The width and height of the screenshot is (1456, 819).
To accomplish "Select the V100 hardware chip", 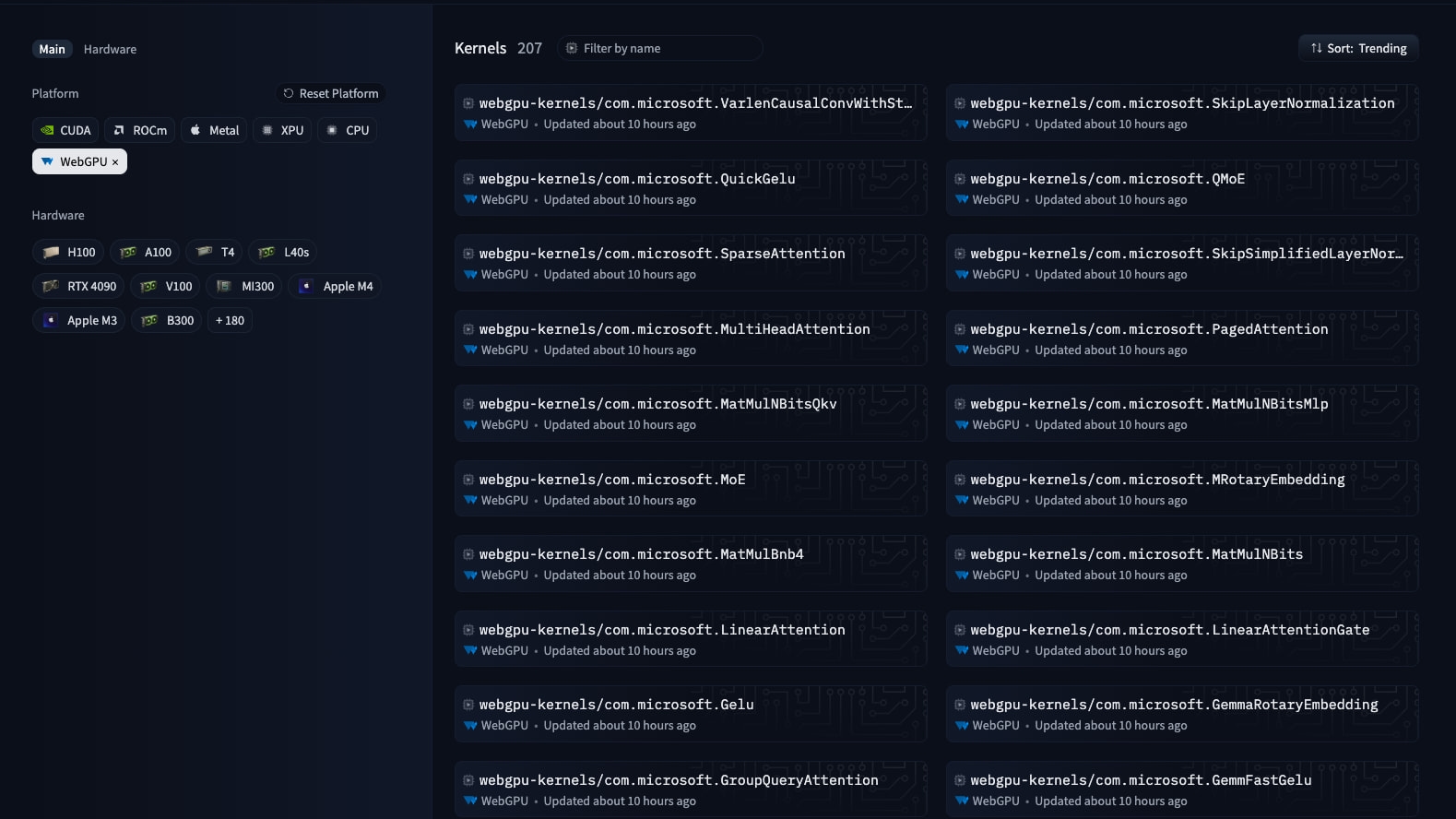I will point(165,286).
